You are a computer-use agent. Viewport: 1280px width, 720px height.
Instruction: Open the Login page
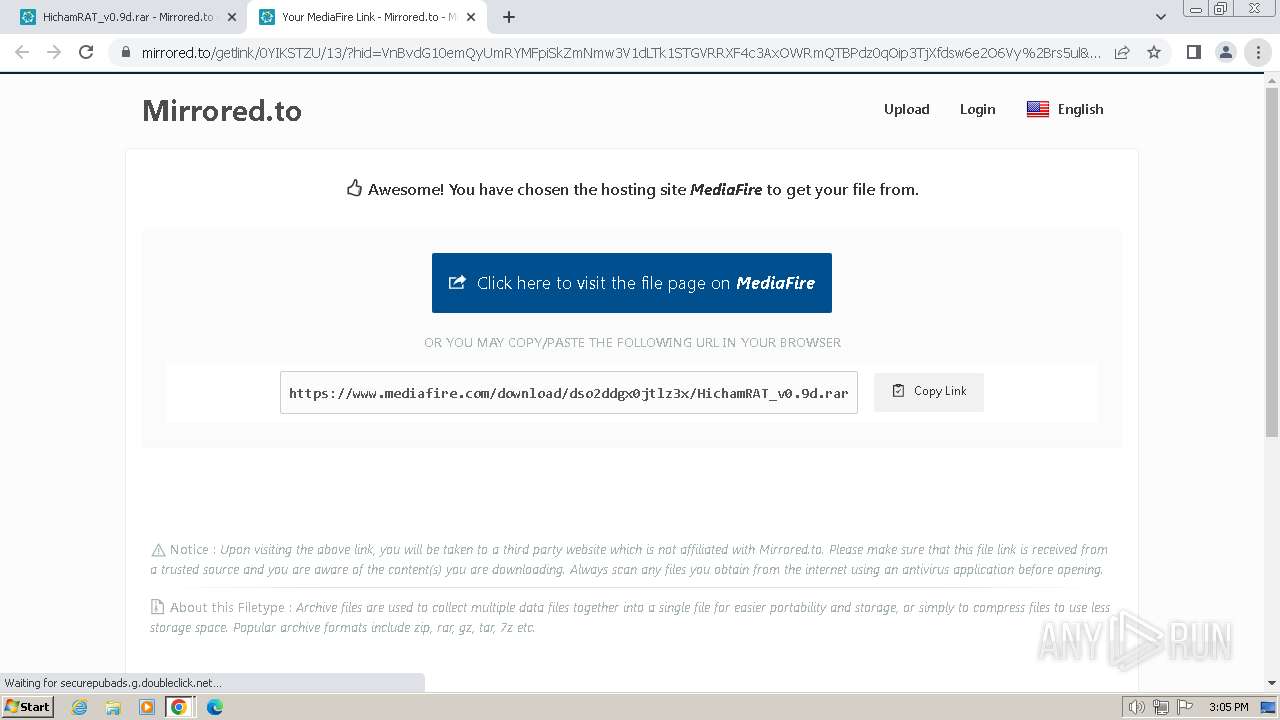977,109
